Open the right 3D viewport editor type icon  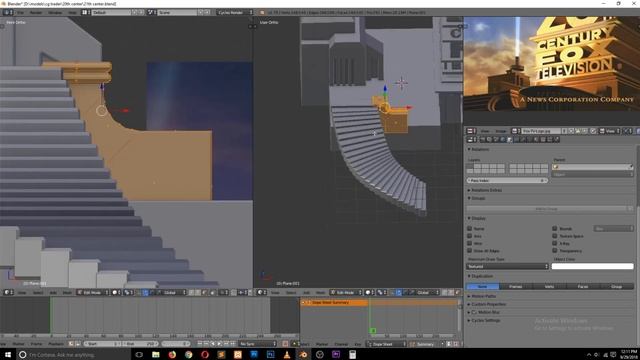pos(261,292)
